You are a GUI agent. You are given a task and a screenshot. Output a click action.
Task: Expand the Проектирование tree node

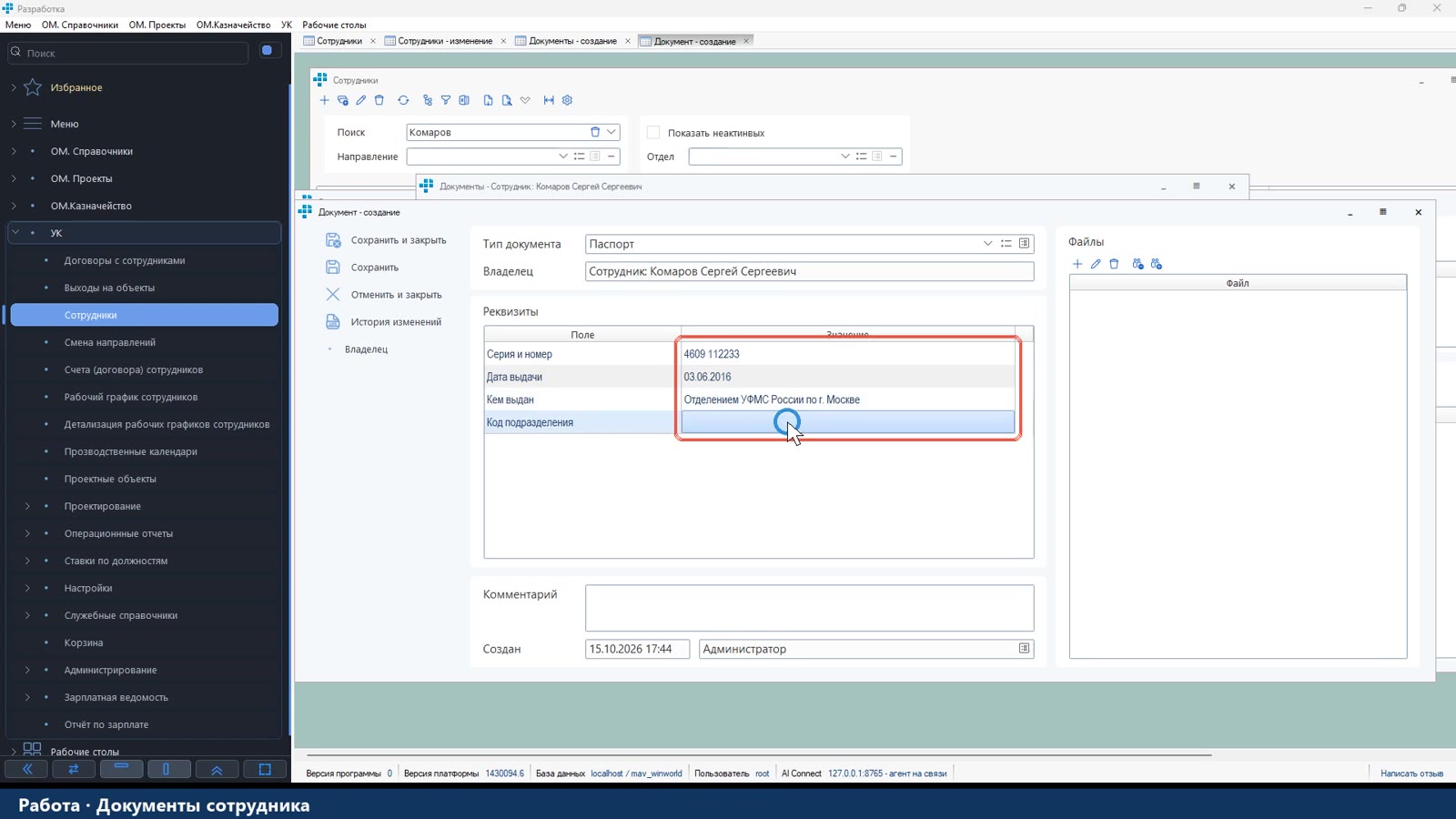pos(27,506)
